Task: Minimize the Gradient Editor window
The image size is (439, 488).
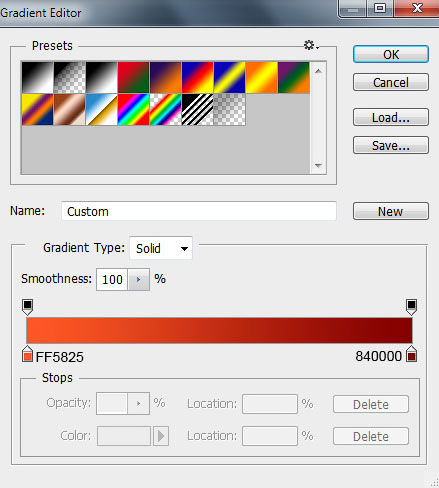Action: pyautogui.click(x=353, y=9)
